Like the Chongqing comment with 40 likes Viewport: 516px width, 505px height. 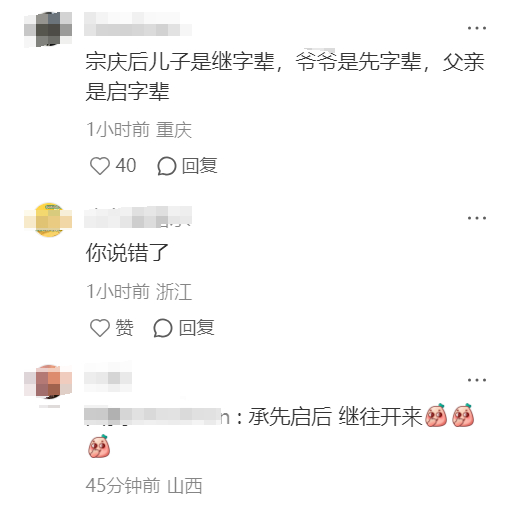pyautogui.click(x=100, y=166)
